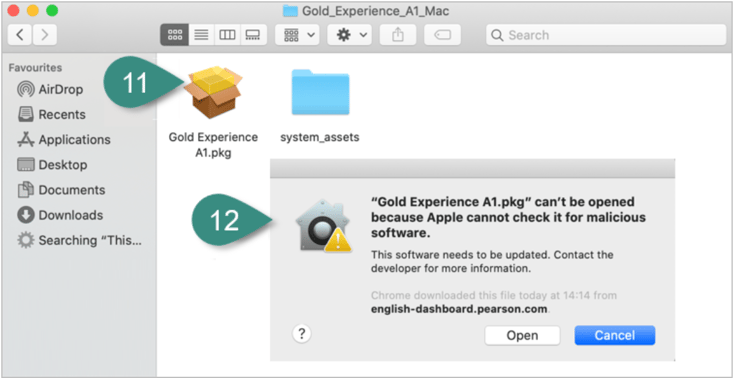Open the gear action menu
Screen dimensions: 734x378
click(x=349, y=35)
